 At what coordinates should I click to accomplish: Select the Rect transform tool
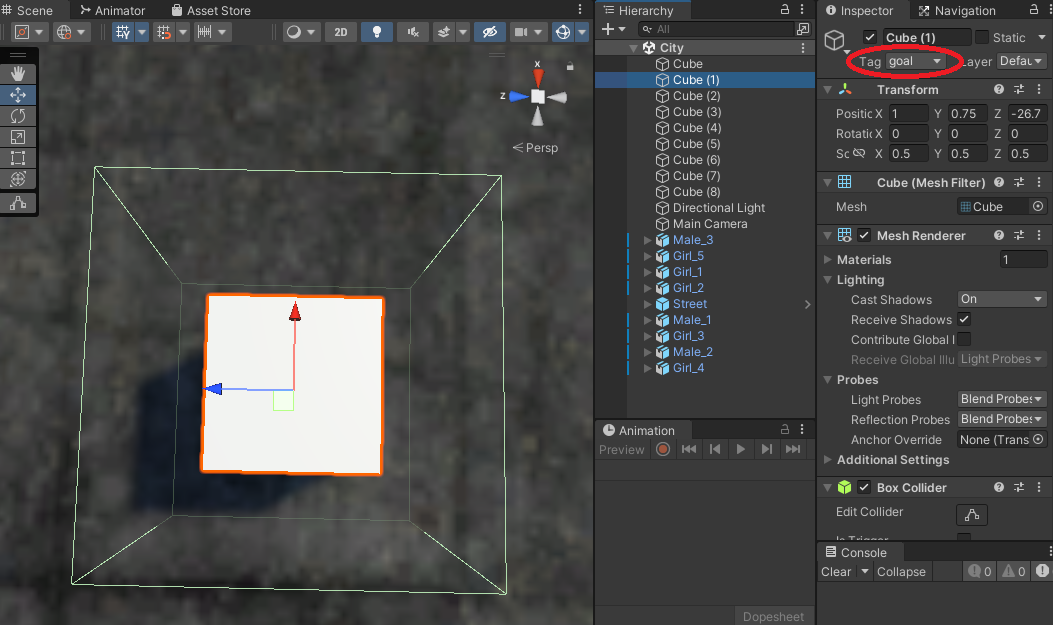(18, 158)
